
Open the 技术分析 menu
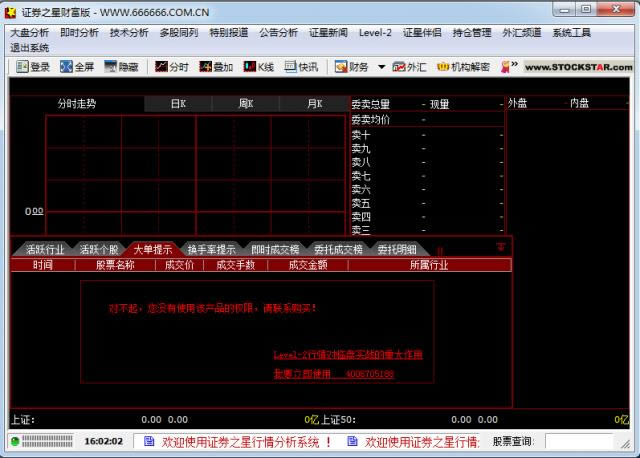(129, 32)
